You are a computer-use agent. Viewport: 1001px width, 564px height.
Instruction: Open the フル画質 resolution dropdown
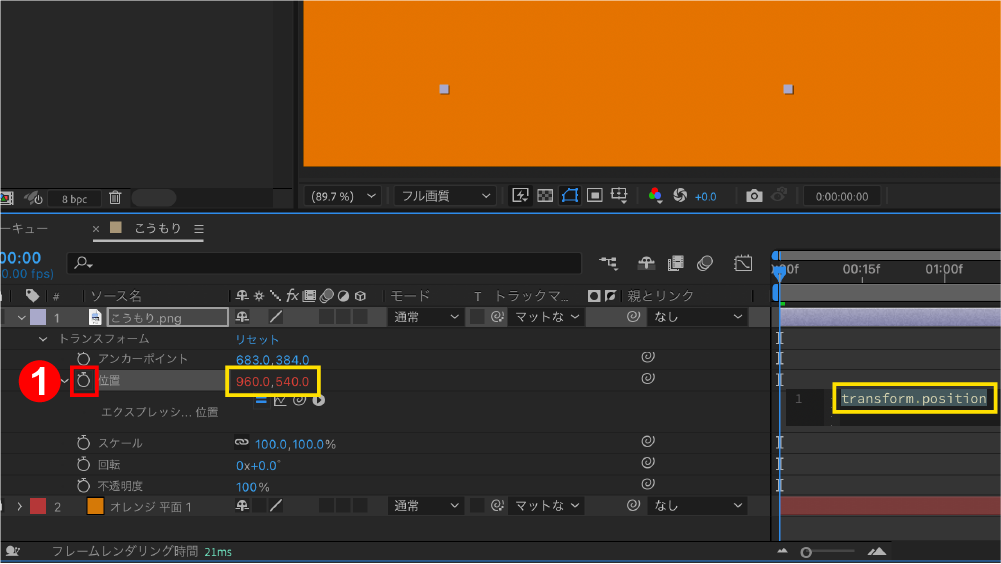444,196
